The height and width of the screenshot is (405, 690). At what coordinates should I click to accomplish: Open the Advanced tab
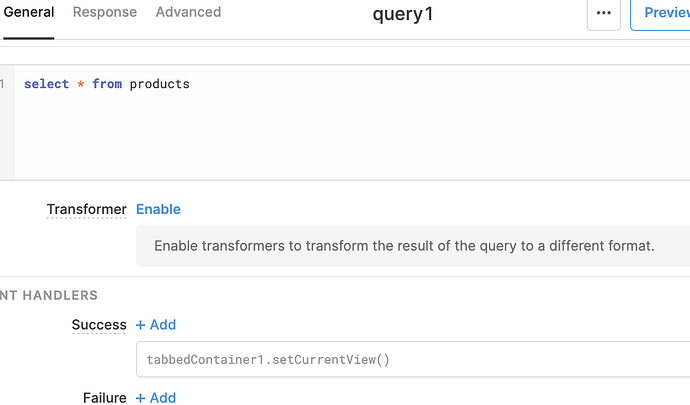[x=188, y=12]
